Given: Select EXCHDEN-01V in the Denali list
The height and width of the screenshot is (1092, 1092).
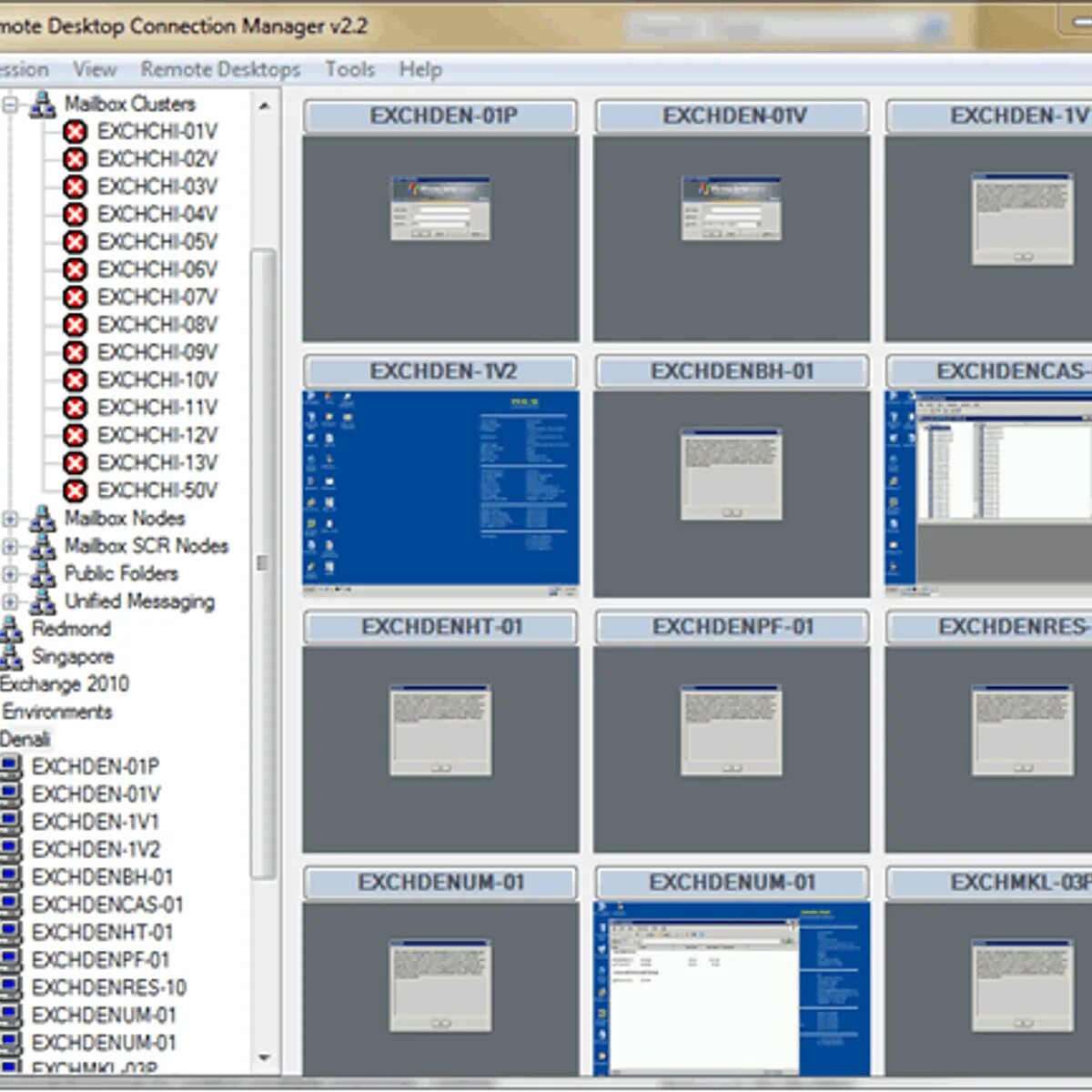Looking at the screenshot, I should click(x=96, y=795).
